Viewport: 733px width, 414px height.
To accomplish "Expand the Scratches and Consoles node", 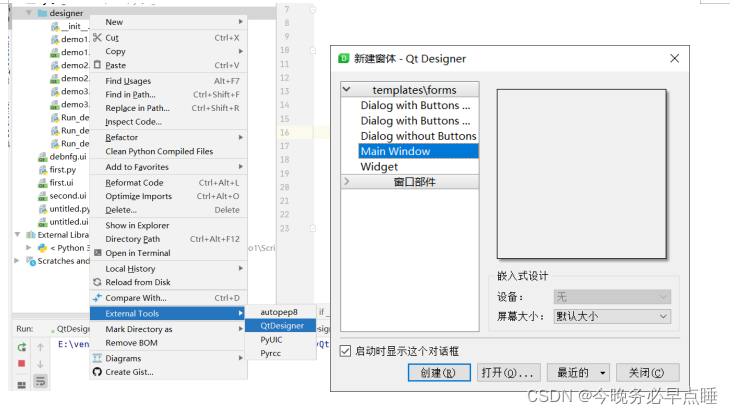I will click(17, 261).
